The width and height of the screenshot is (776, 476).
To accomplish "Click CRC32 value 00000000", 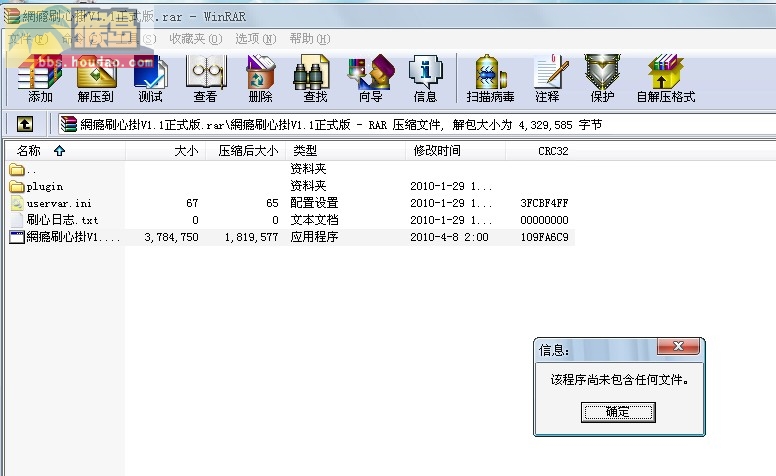I will 544,220.
